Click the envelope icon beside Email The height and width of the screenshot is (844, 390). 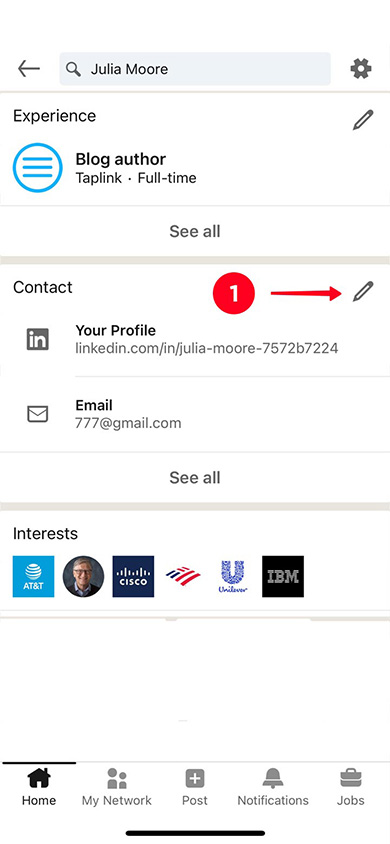click(38, 414)
